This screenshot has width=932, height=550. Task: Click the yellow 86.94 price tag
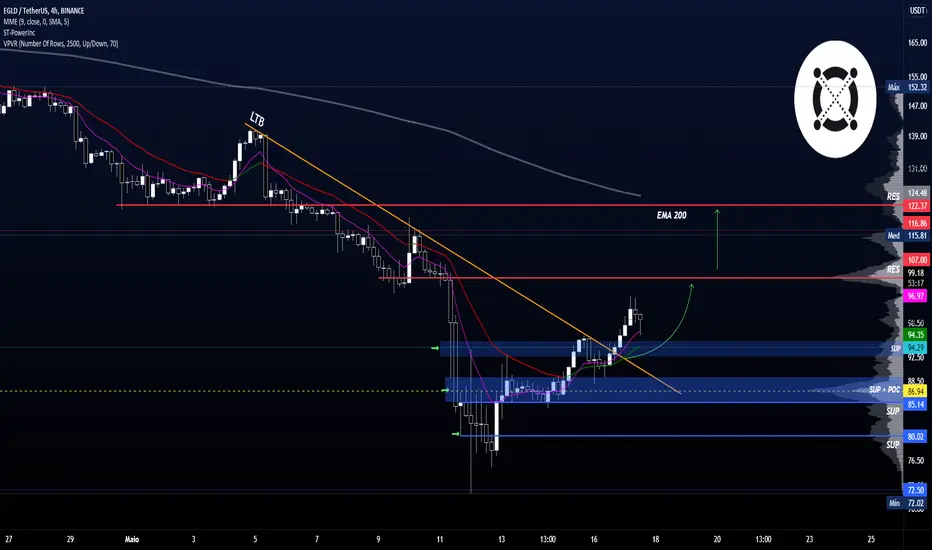[x=916, y=391]
